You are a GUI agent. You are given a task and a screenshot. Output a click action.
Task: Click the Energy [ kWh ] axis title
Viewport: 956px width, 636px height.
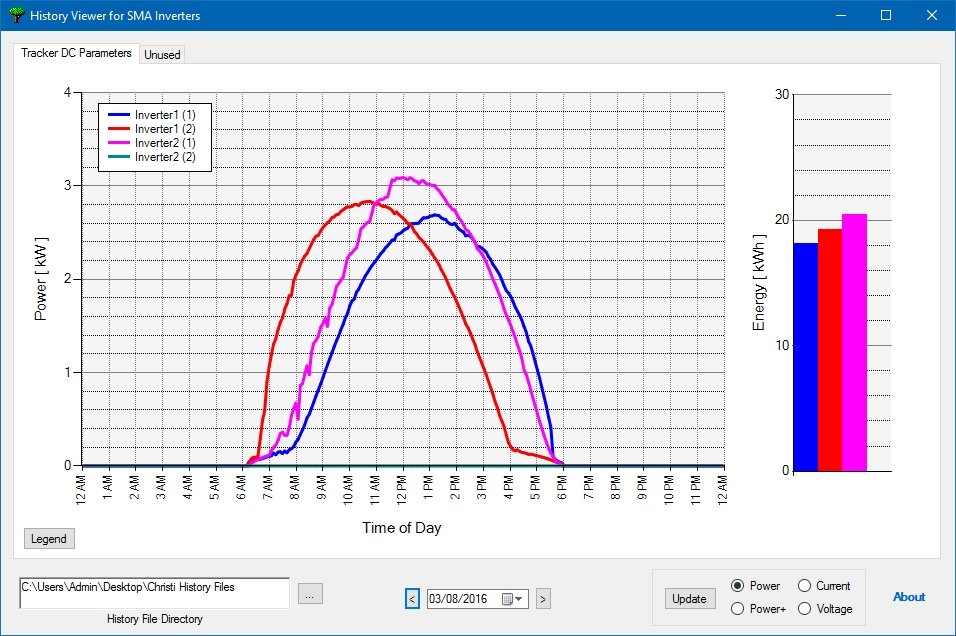pyautogui.click(x=758, y=282)
